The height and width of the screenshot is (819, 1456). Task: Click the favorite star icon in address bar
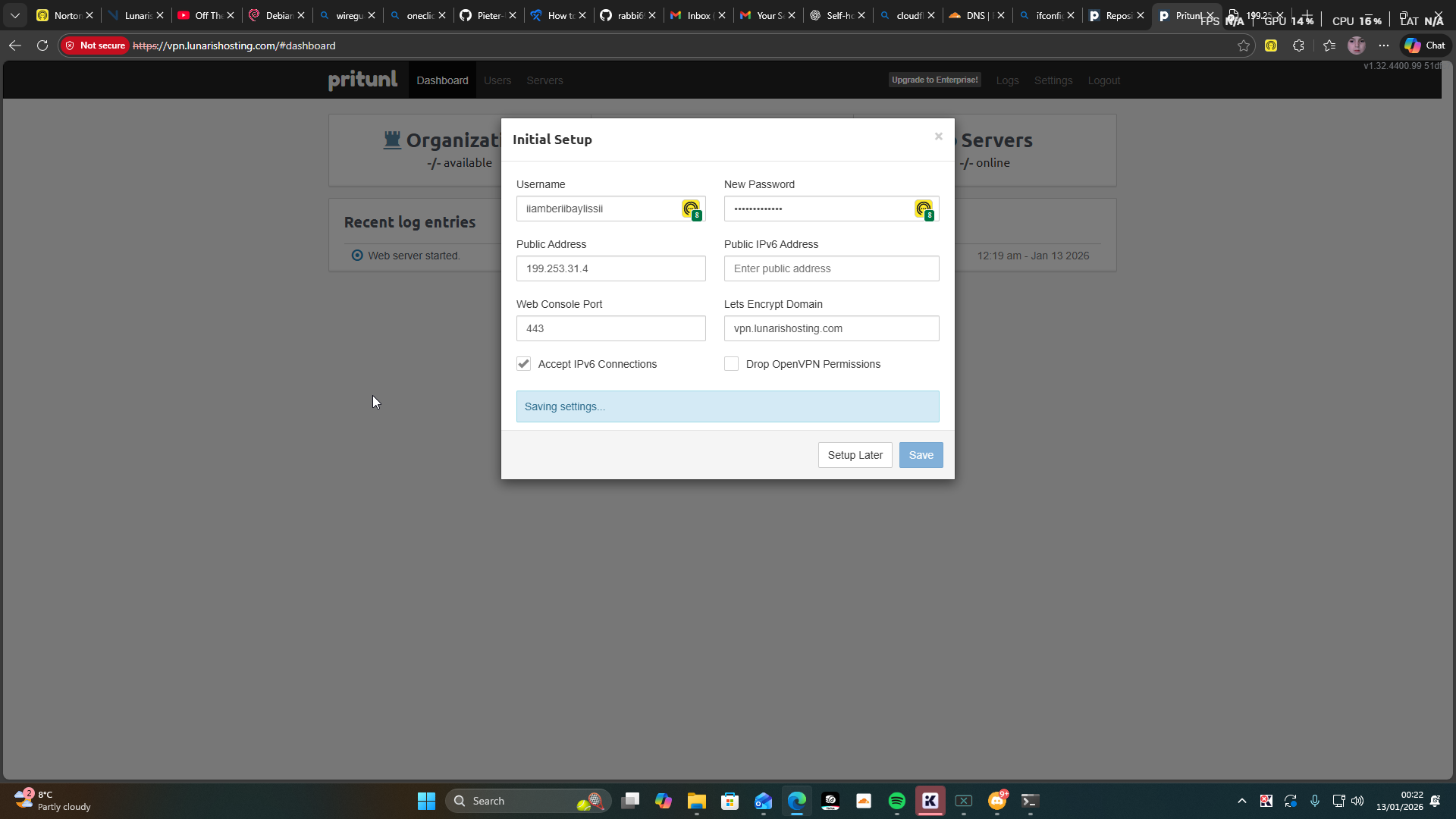(x=1244, y=45)
